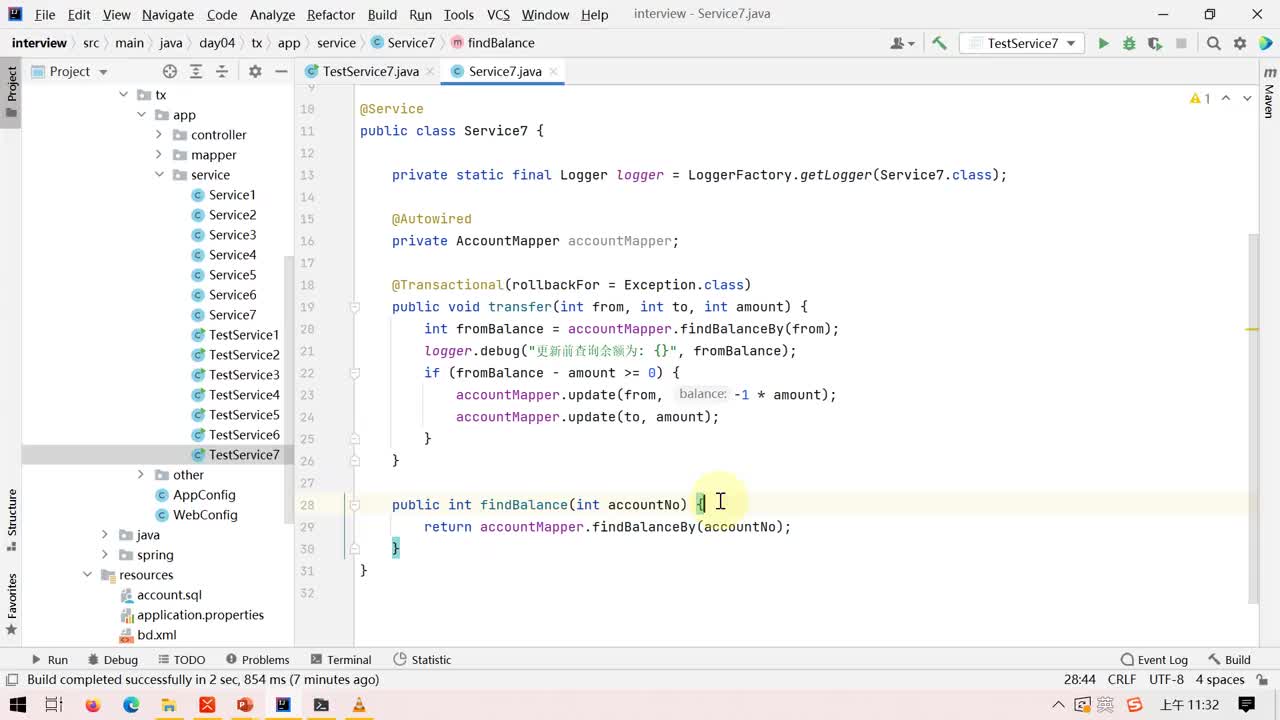This screenshot has width=1280, height=720.
Task: Select opened file locate icon in Project panel
Action: coord(170,71)
